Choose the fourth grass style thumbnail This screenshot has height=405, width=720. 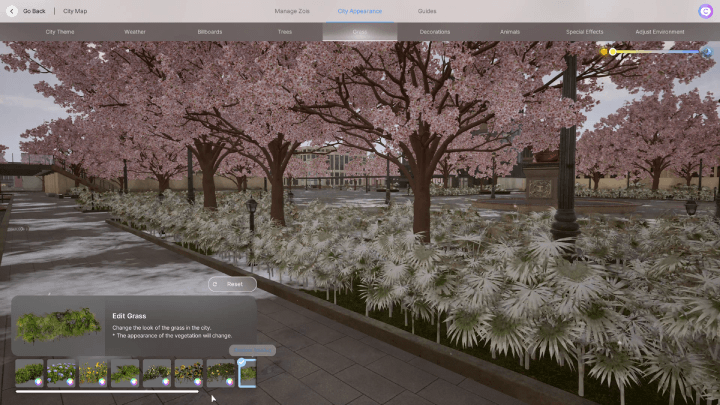tap(125, 373)
